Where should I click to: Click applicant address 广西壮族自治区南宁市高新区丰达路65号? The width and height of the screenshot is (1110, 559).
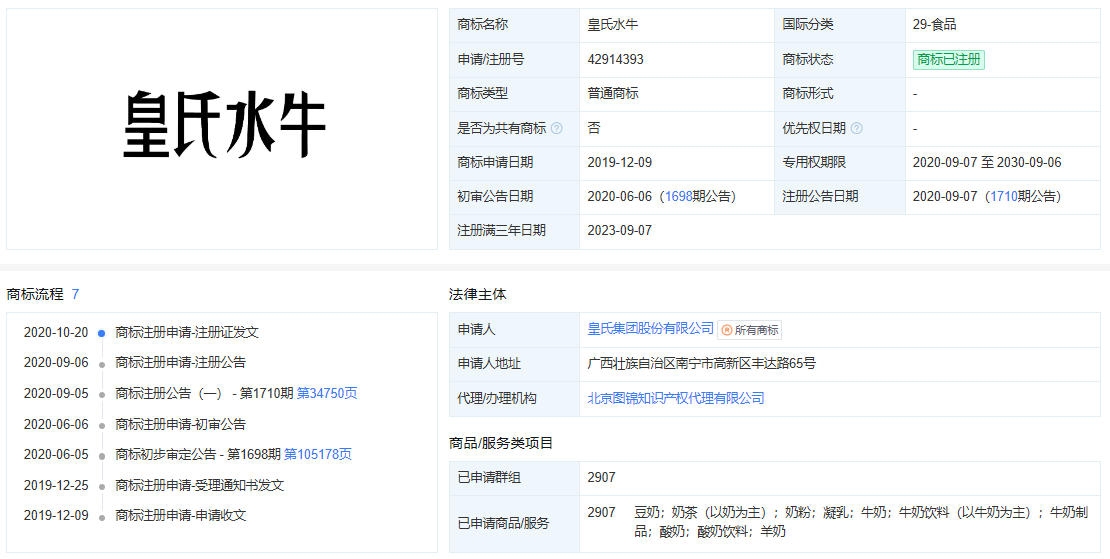coord(702,364)
